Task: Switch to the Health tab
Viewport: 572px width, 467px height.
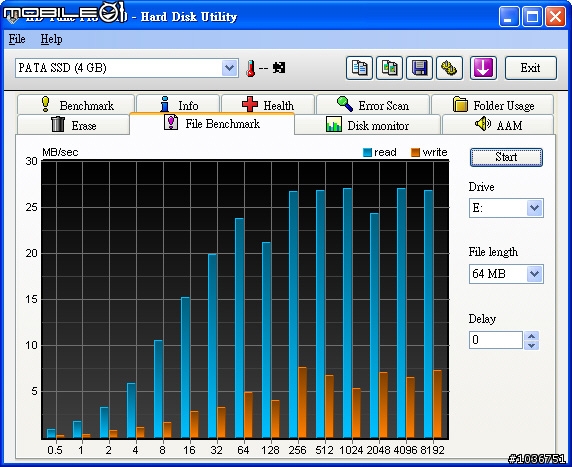Action: coord(268,105)
